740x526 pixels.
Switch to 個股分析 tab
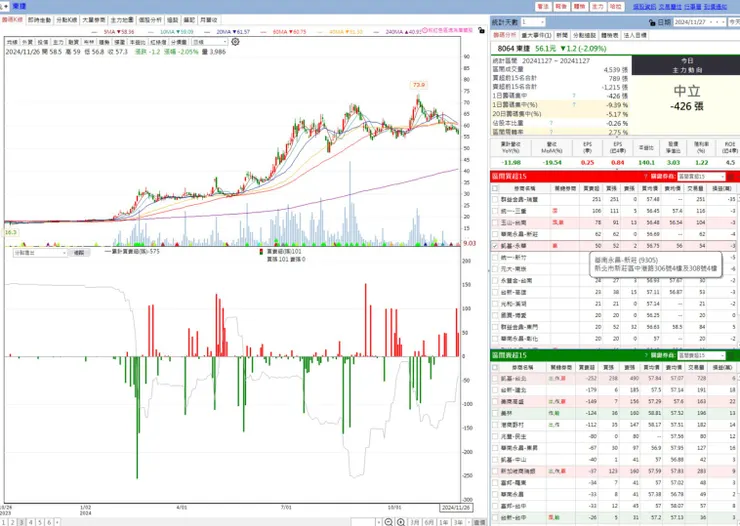(x=150, y=20)
